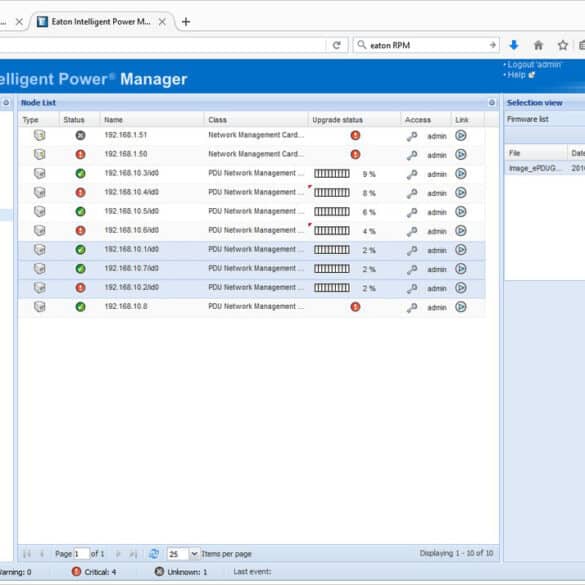Open the Help link

[x=516, y=75]
